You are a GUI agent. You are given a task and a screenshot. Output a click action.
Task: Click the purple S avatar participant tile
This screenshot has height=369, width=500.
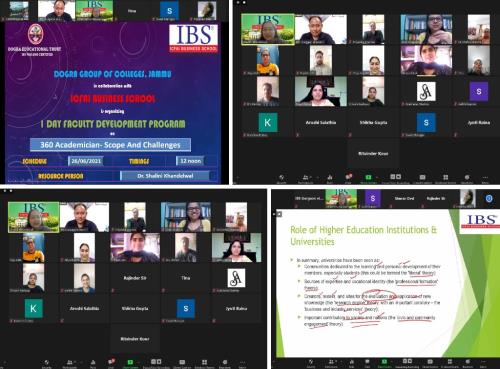click(479, 91)
